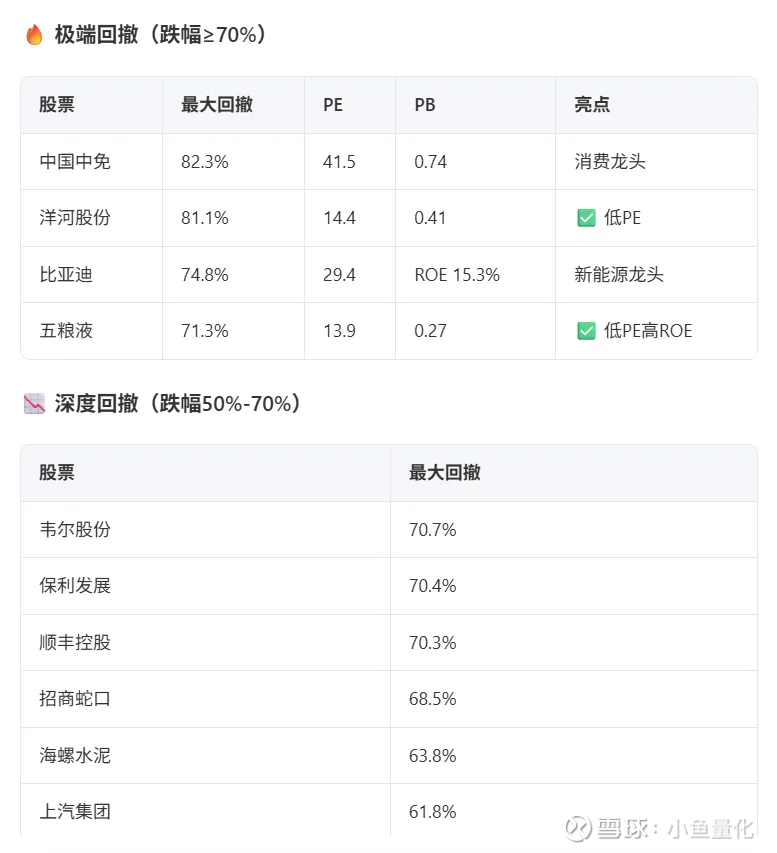Click the fire icon beside 极端回撤 heading
The image size is (777, 853).
(34, 35)
